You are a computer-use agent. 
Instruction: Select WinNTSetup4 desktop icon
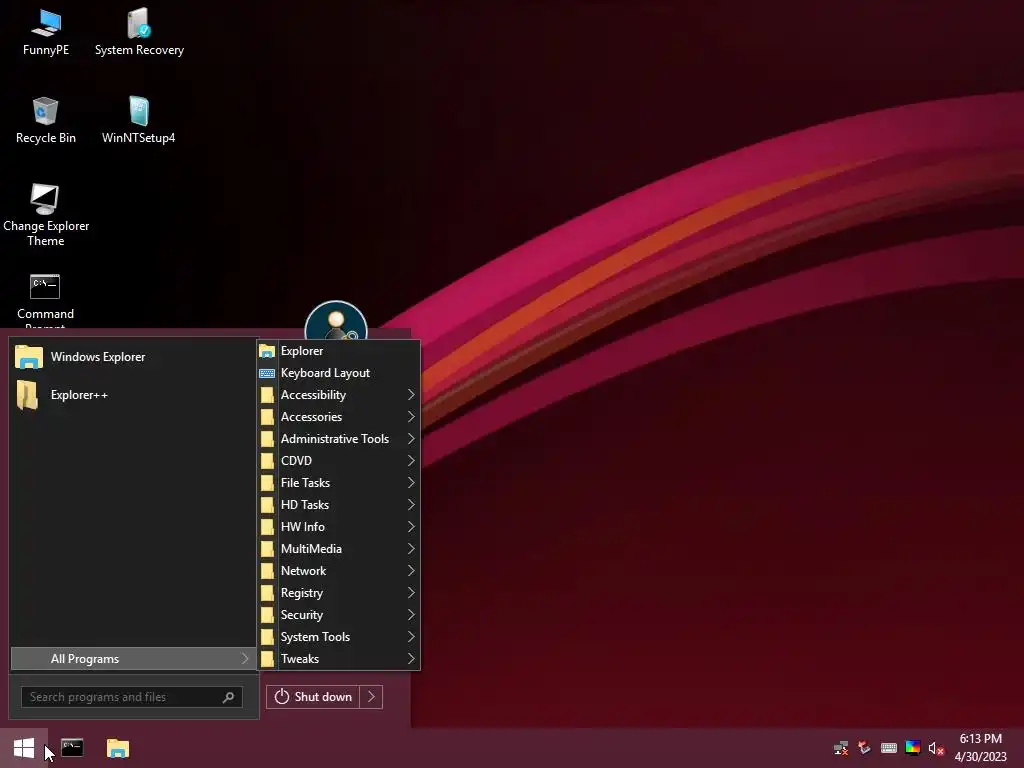(138, 121)
